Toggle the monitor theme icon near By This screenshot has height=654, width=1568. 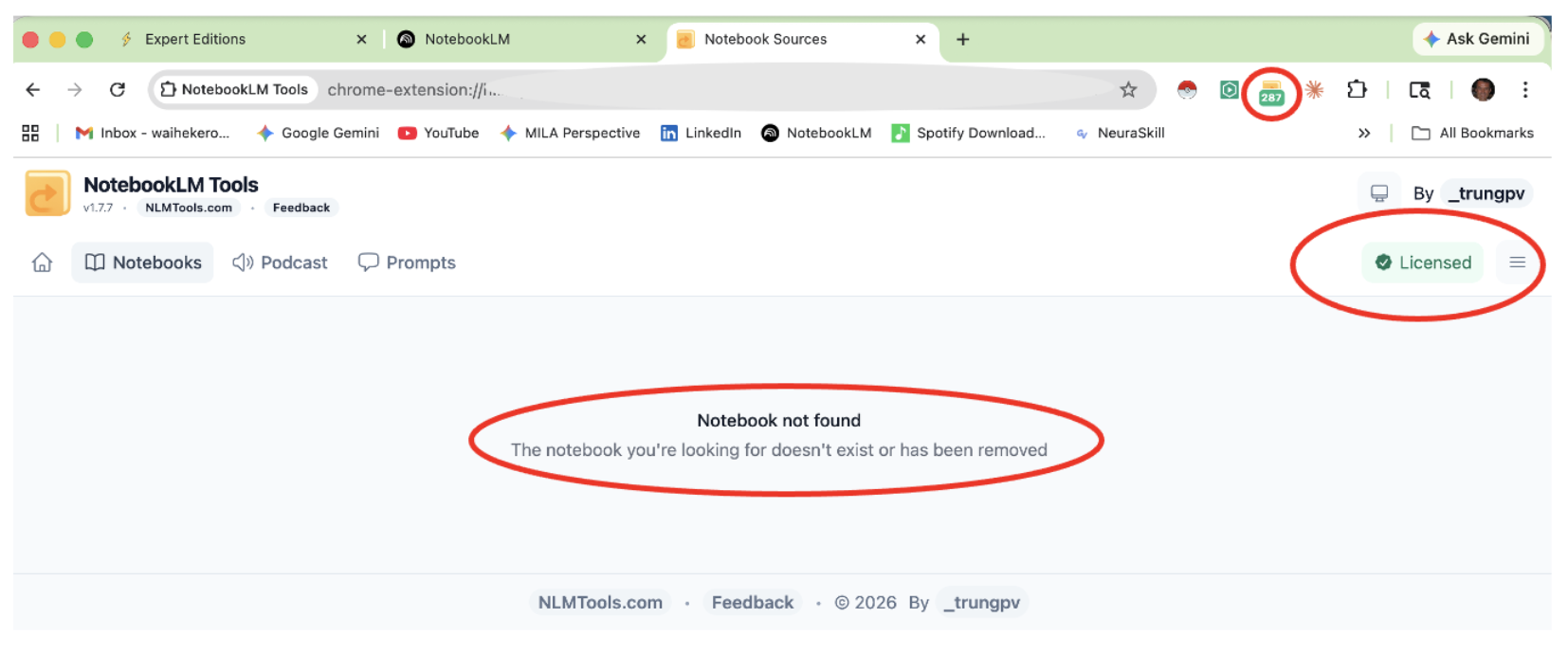1379,193
